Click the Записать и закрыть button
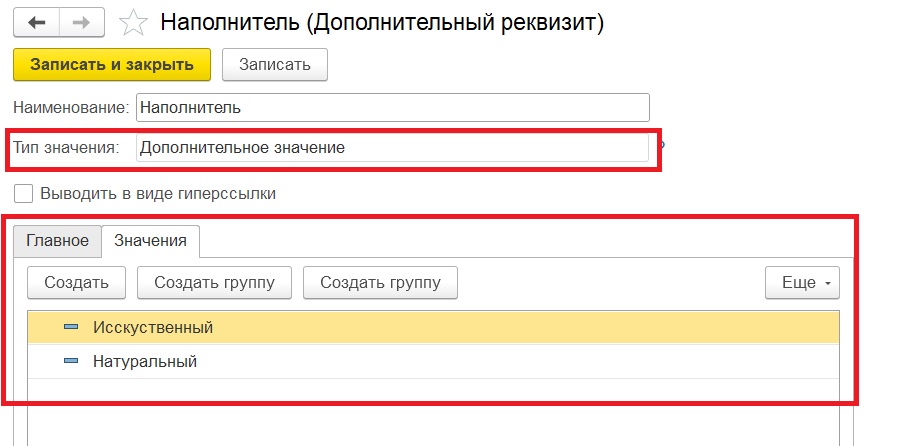Image resolution: width=922 pixels, height=446 pixels. (112, 65)
